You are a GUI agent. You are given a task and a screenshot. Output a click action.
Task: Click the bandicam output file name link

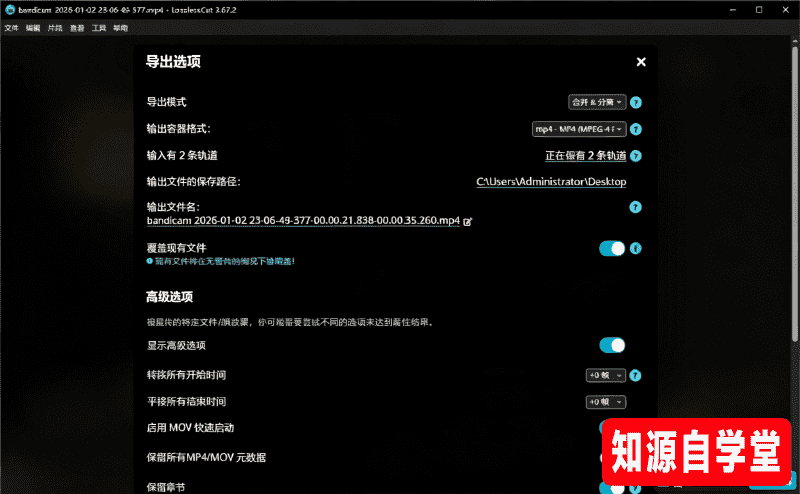303,220
